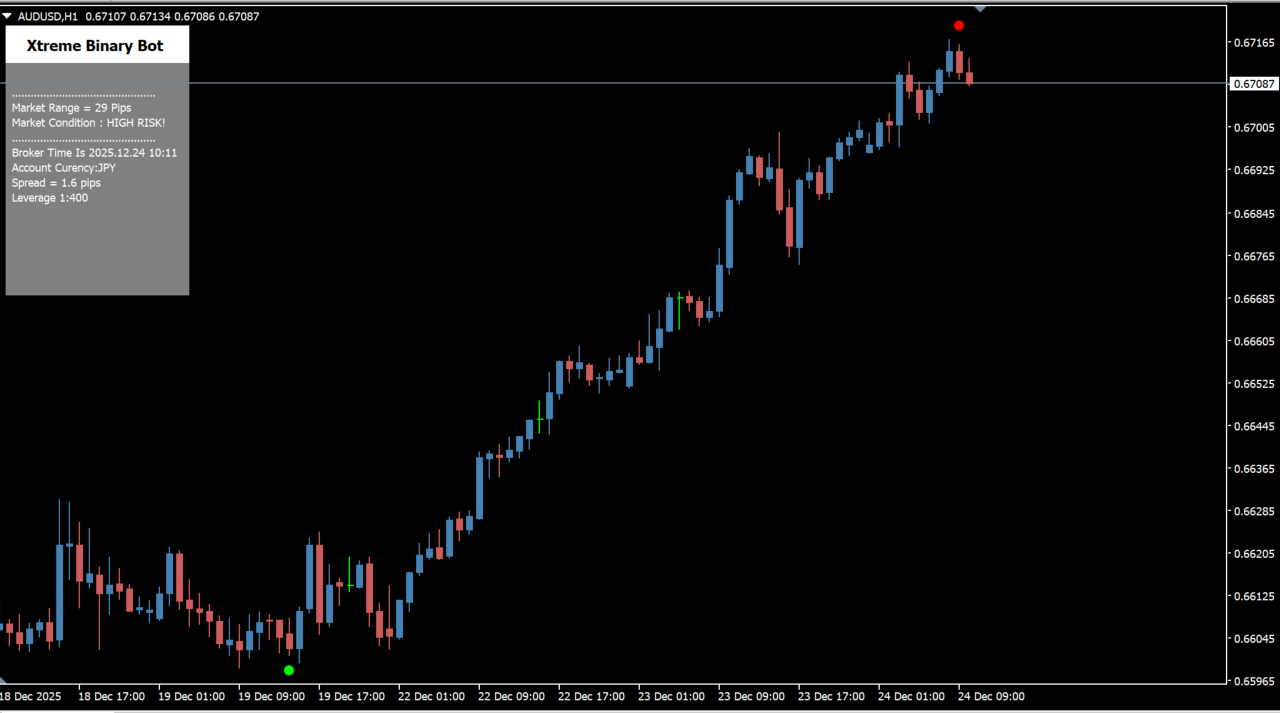Click the 0.65965 price scale label
1280x713 pixels.
pyautogui.click(x=1253, y=682)
